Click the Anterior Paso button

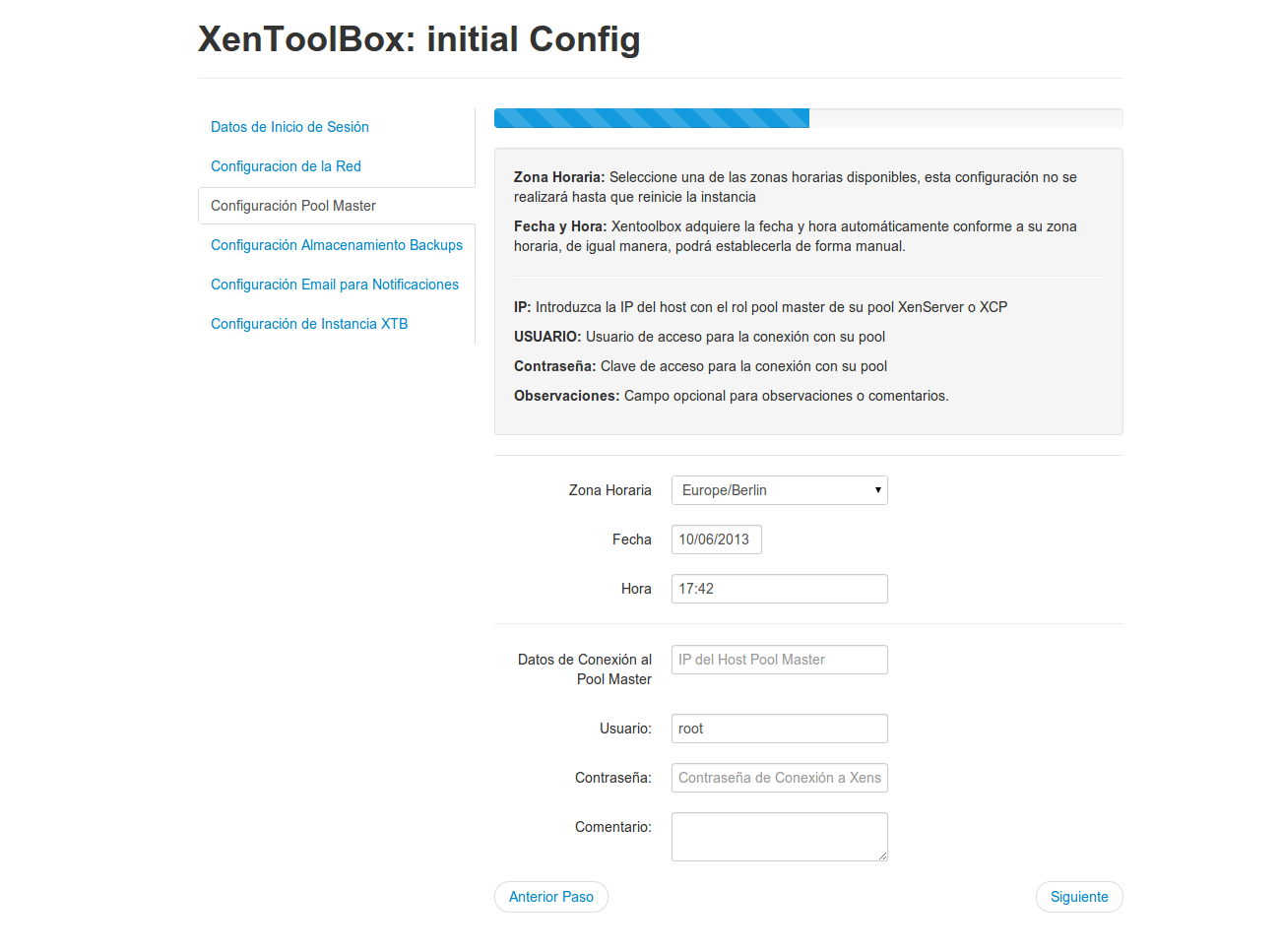pos(551,897)
